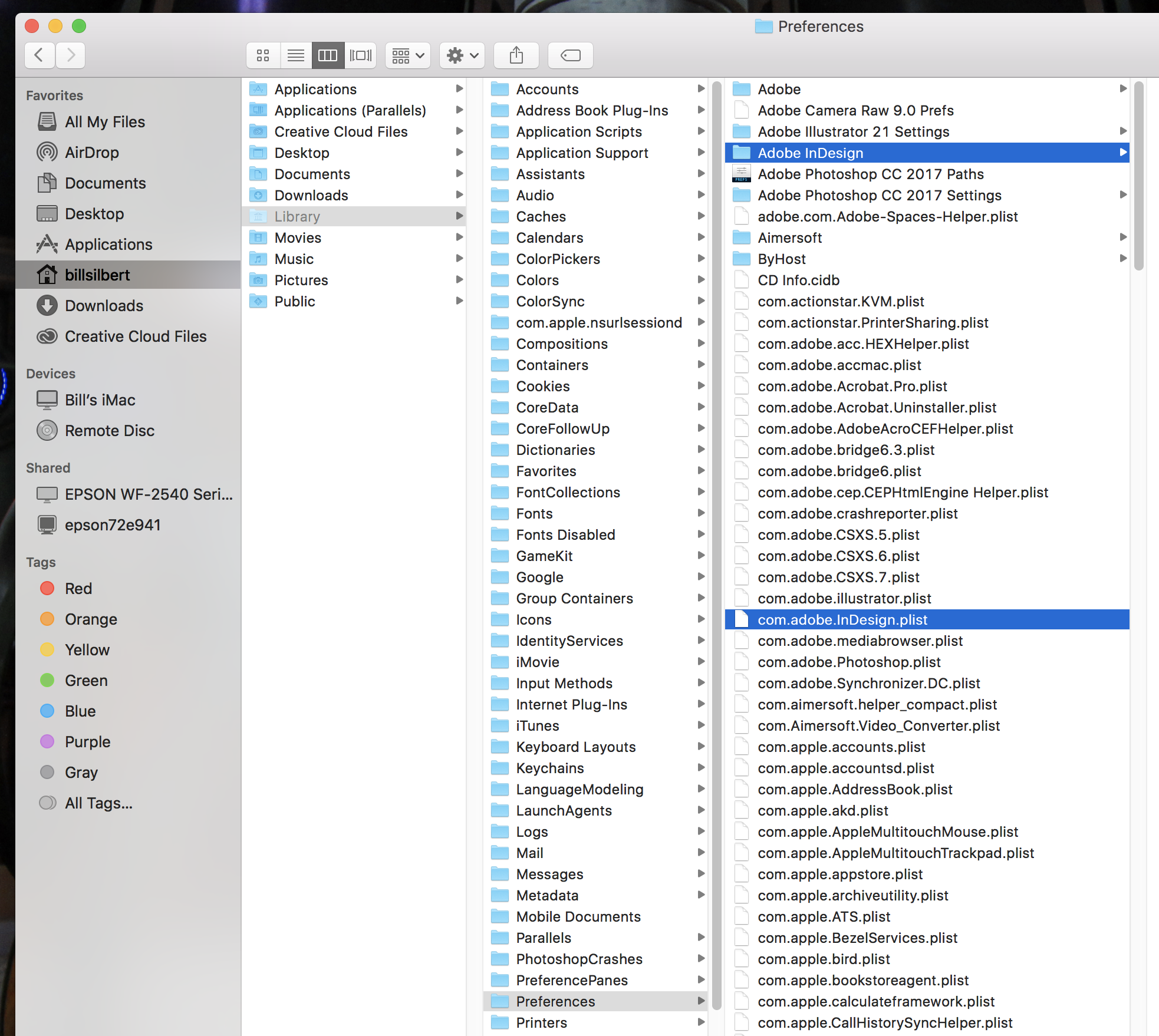Open Applications in Favorites sidebar
This screenshot has height=1036, width=1159.
(128, 245)
